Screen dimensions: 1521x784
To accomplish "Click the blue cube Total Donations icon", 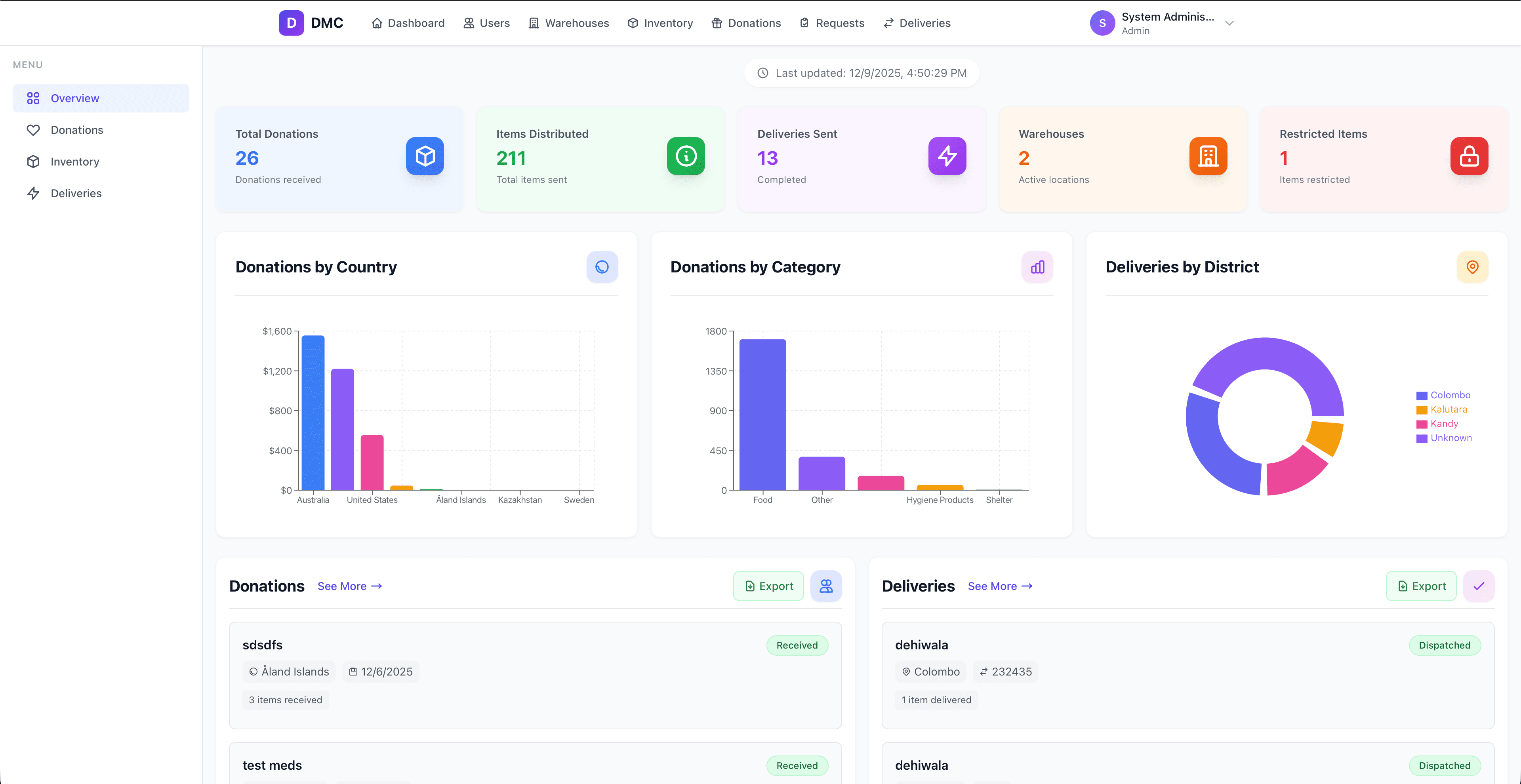I will pos(425,156).
